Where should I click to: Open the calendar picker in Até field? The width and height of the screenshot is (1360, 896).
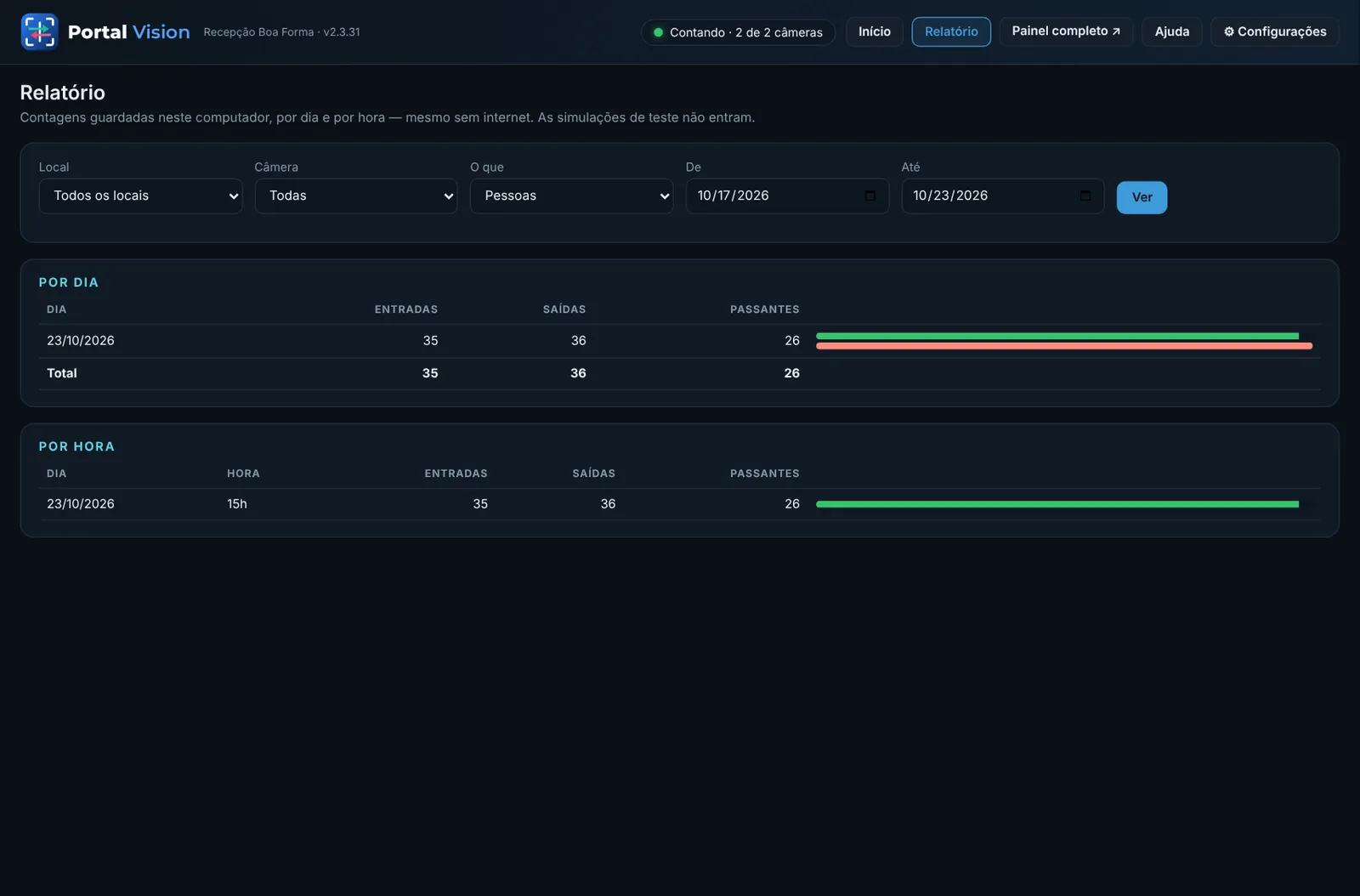1085,196
